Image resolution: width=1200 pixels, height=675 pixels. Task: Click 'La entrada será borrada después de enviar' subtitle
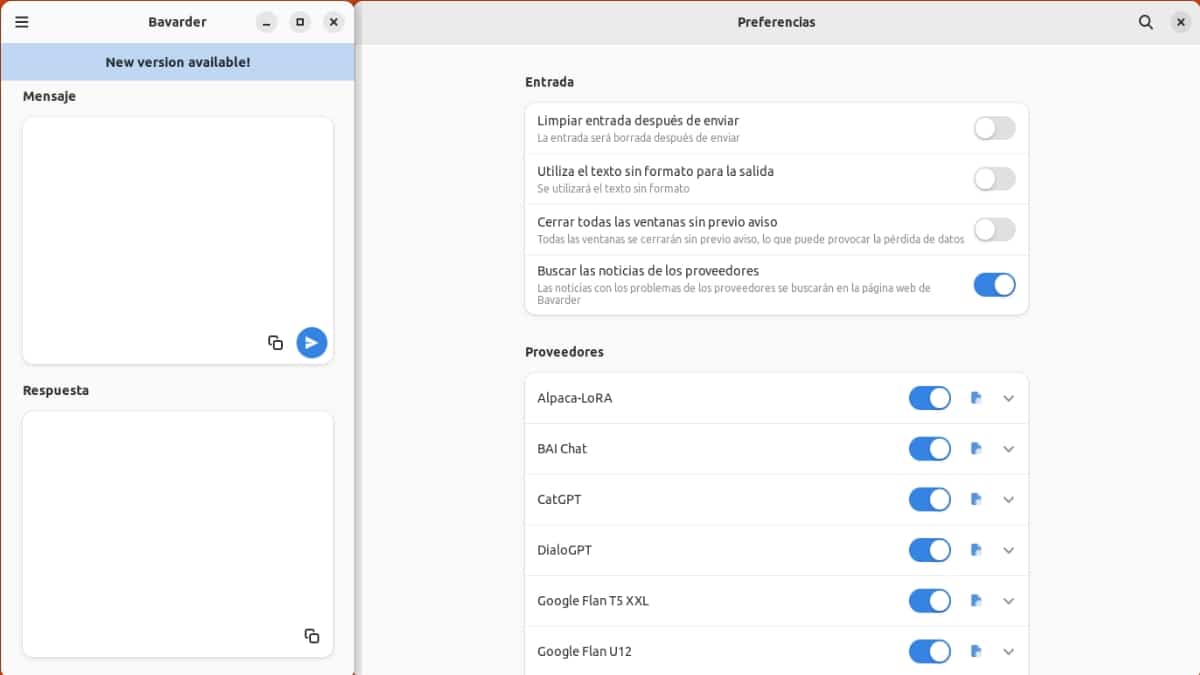[638, 138]
